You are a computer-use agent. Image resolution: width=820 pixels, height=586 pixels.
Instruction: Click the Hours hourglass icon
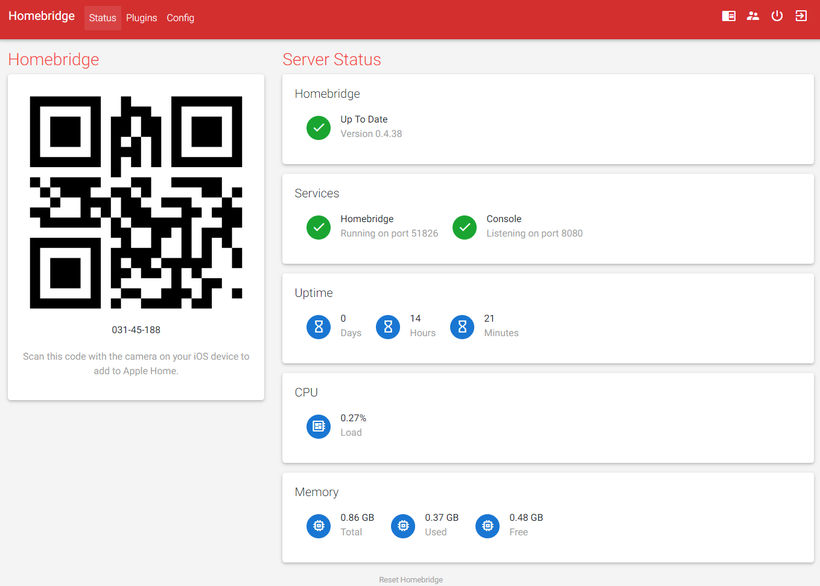click(388, 327)
